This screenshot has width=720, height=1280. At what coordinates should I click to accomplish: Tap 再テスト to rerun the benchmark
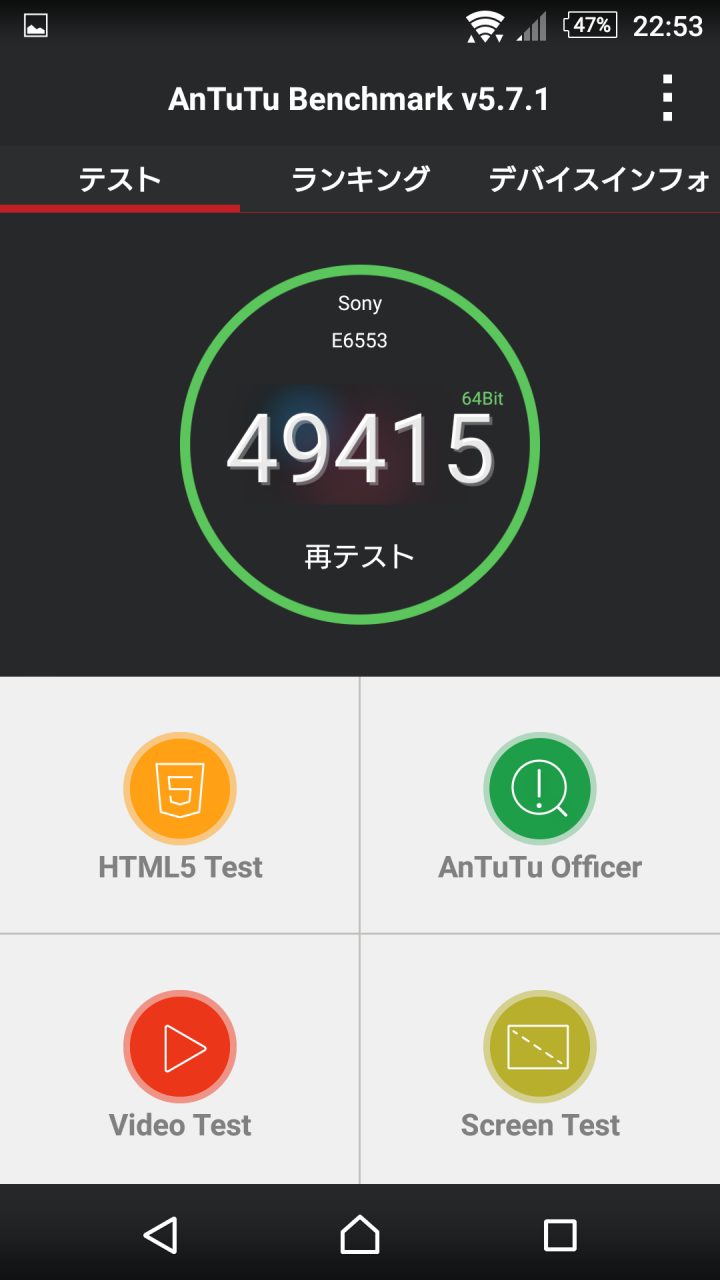[360, 557]
